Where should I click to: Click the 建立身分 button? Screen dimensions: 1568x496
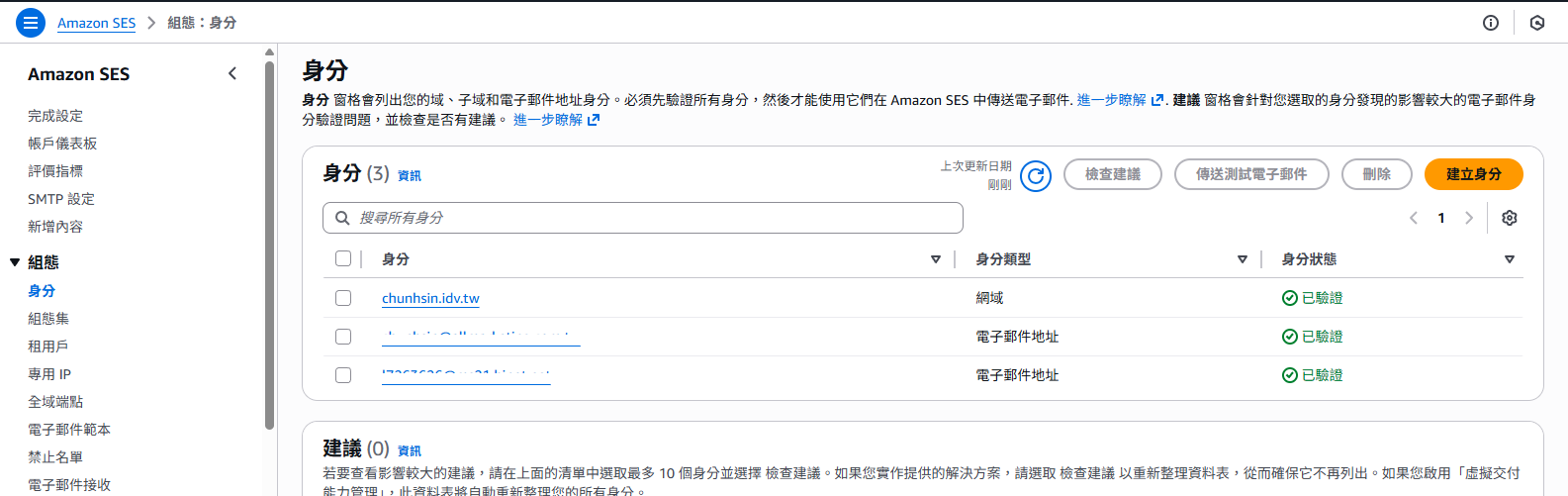(1473, 174)
